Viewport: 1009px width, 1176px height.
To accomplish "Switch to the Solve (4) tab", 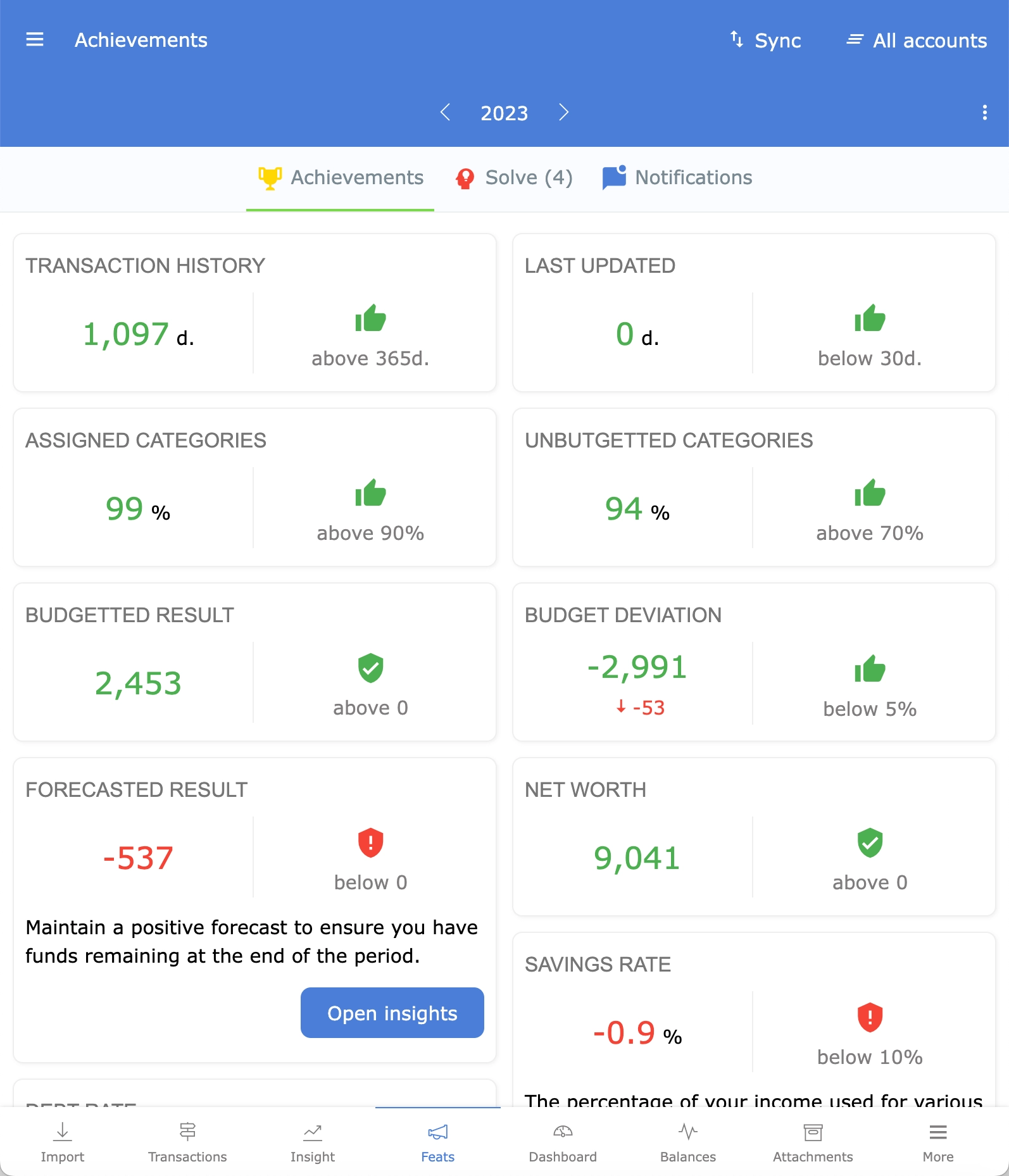I will point(514,178).
